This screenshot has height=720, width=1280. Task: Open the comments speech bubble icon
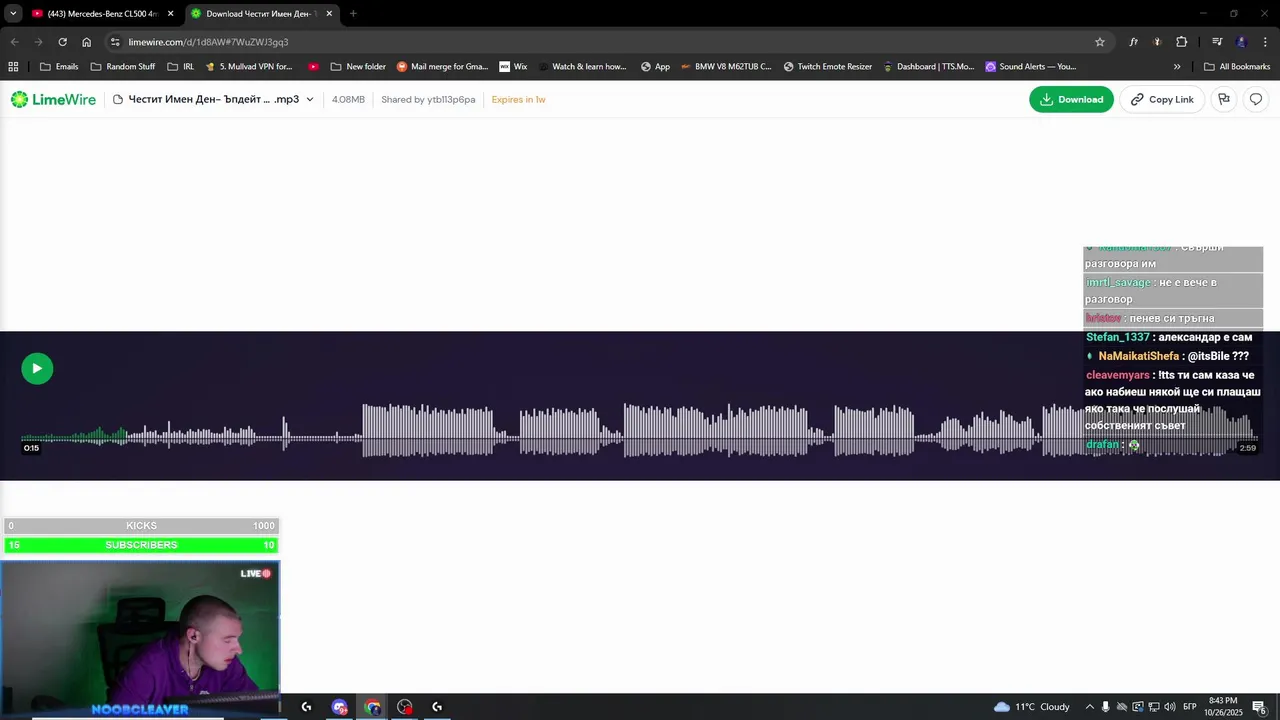click(x=1256, y=99)
